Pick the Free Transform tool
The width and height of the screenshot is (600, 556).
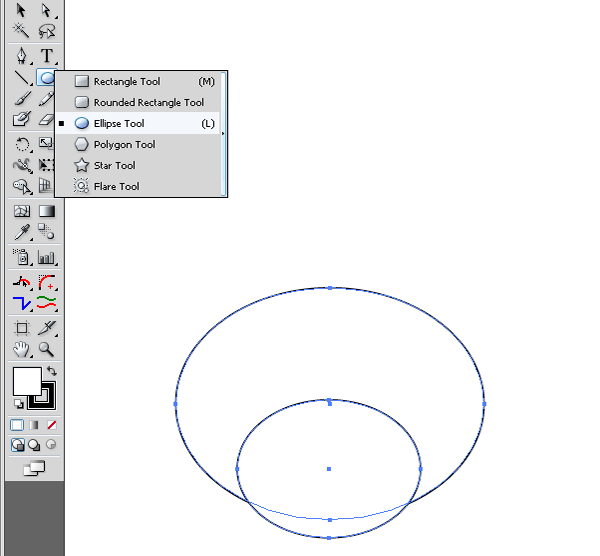[x=46, y=165]
